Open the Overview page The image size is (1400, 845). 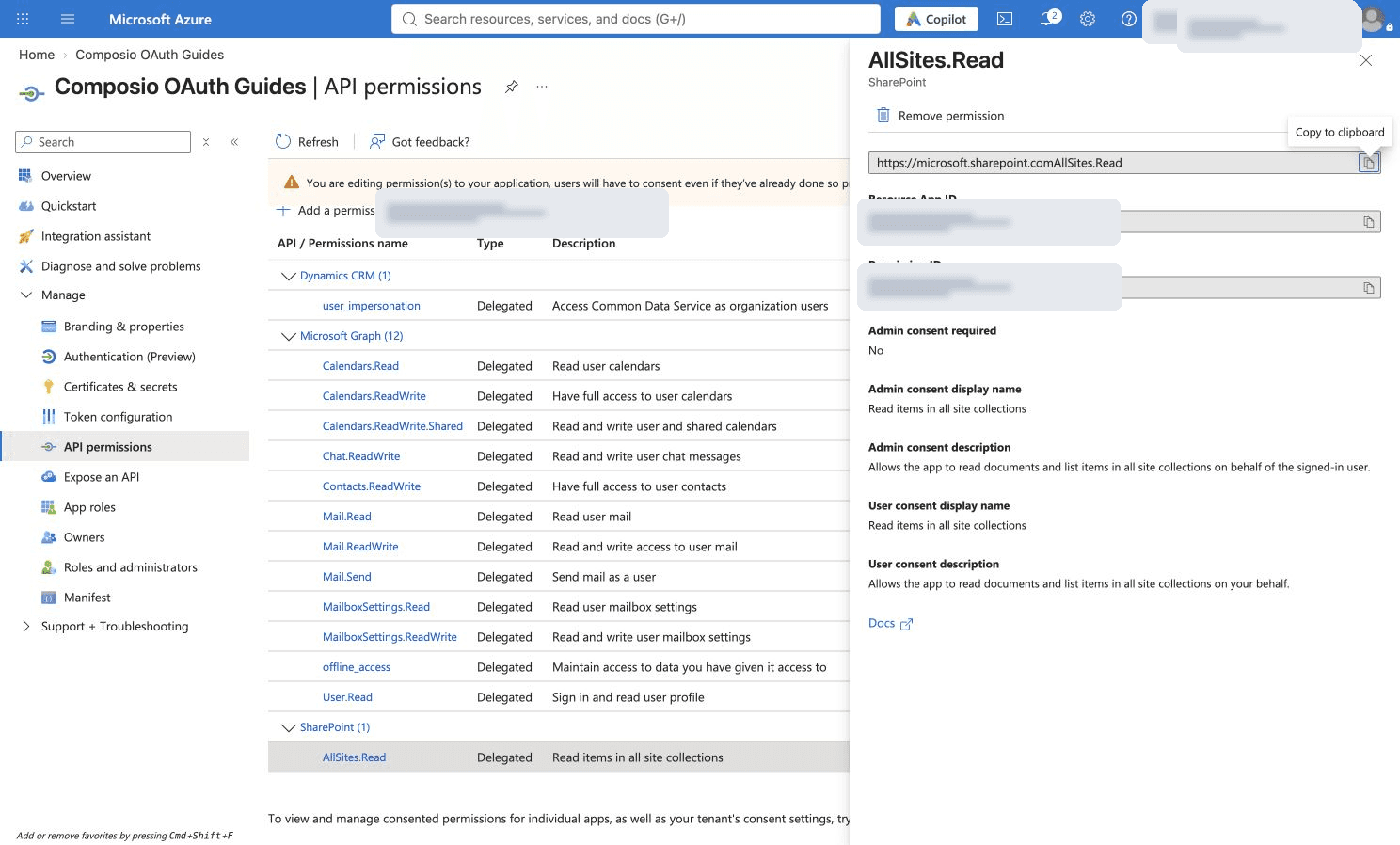pyautogui.click(x=66, y=176)
